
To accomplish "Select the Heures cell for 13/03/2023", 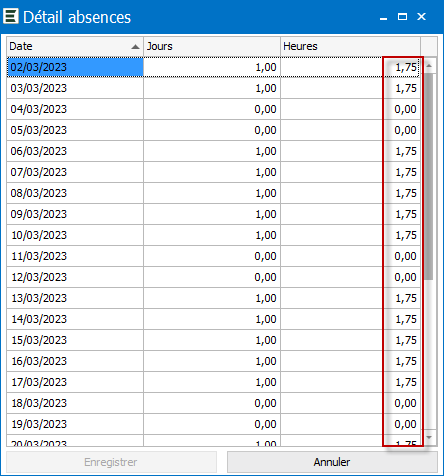I will (350, 298).
